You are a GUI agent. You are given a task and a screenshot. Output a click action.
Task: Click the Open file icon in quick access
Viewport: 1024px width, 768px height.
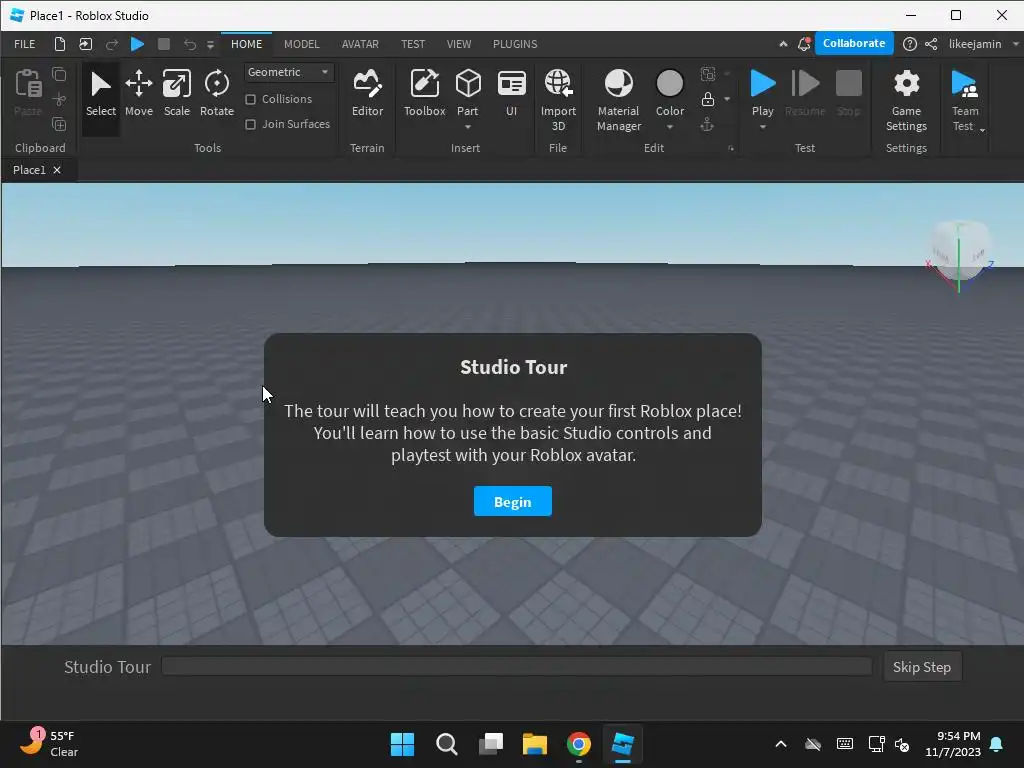(x=86, y=44)
